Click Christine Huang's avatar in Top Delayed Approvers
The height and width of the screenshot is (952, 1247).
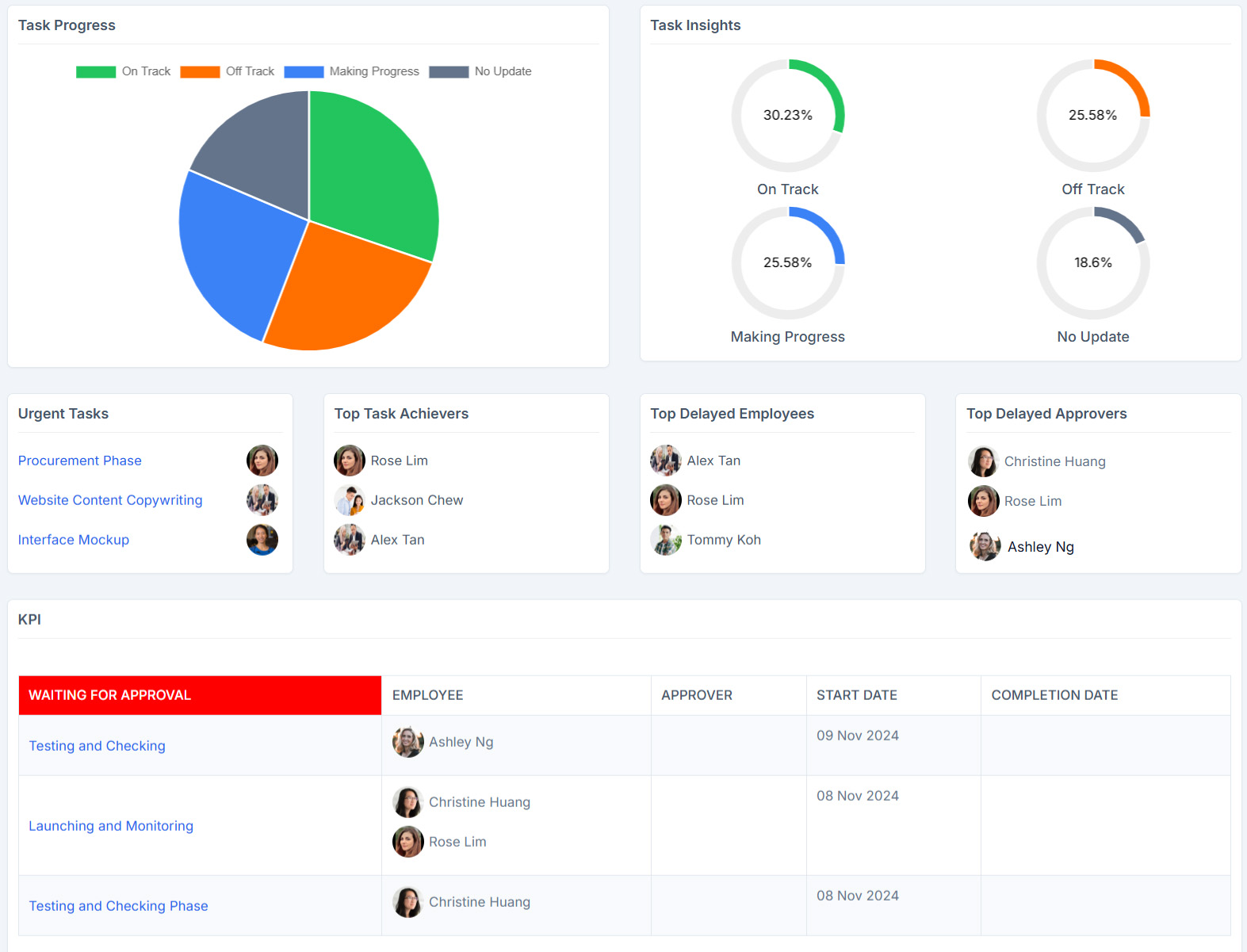click(x=983, y=461)
